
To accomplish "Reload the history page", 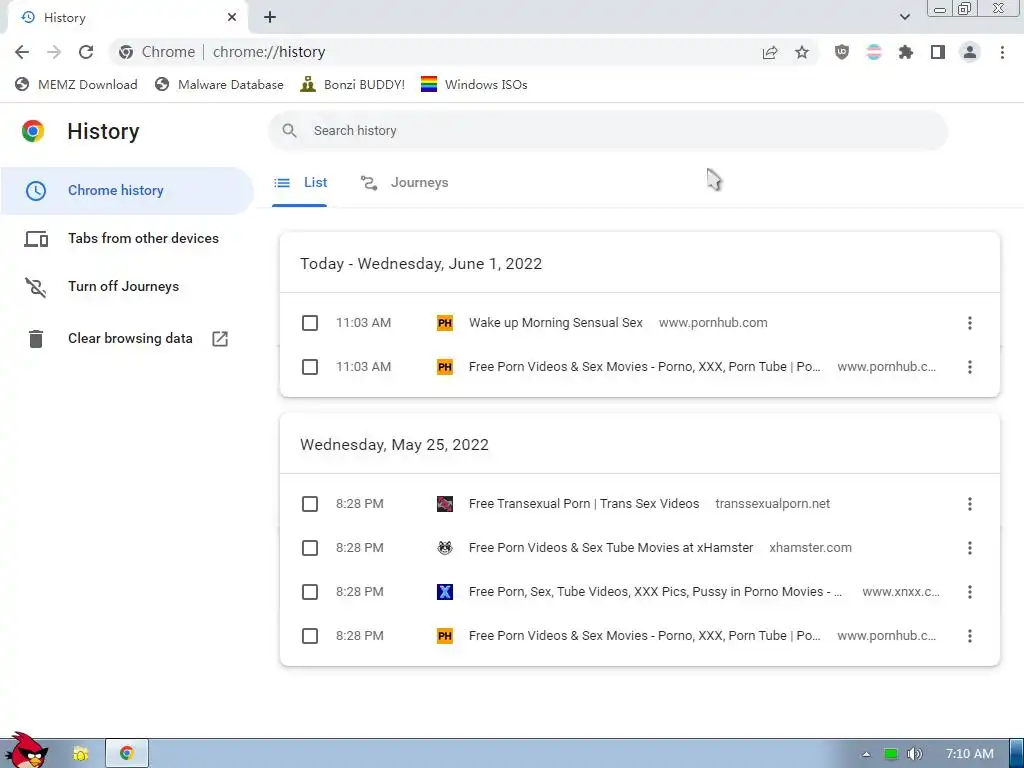I will pos(86,52).
